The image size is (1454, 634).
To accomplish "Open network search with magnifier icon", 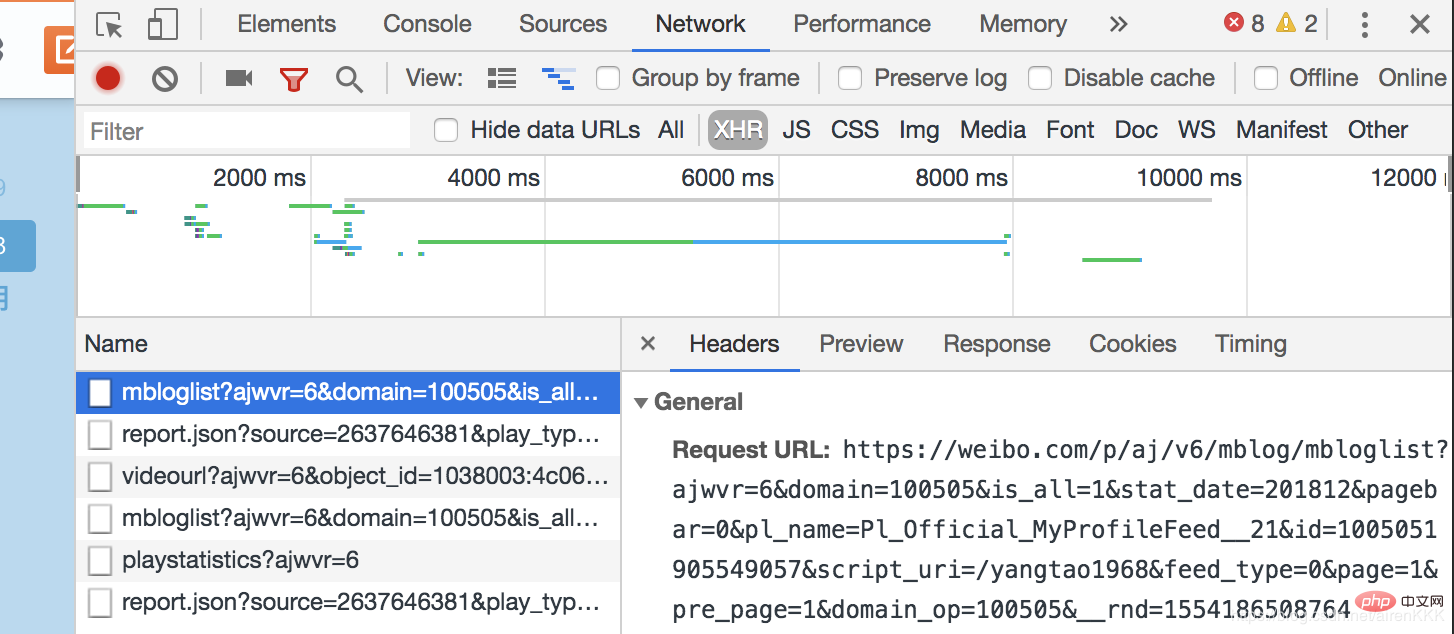I will coord(349,79).
